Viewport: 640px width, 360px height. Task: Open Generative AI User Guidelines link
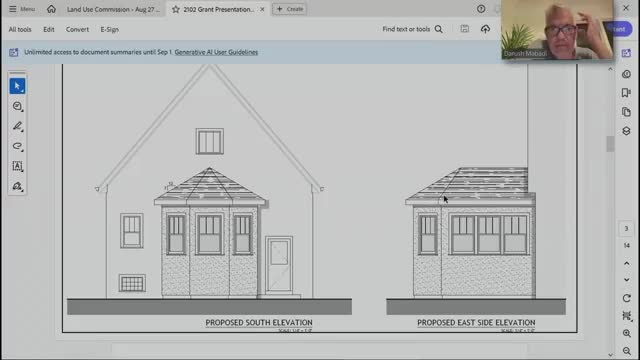coord(216,52)
